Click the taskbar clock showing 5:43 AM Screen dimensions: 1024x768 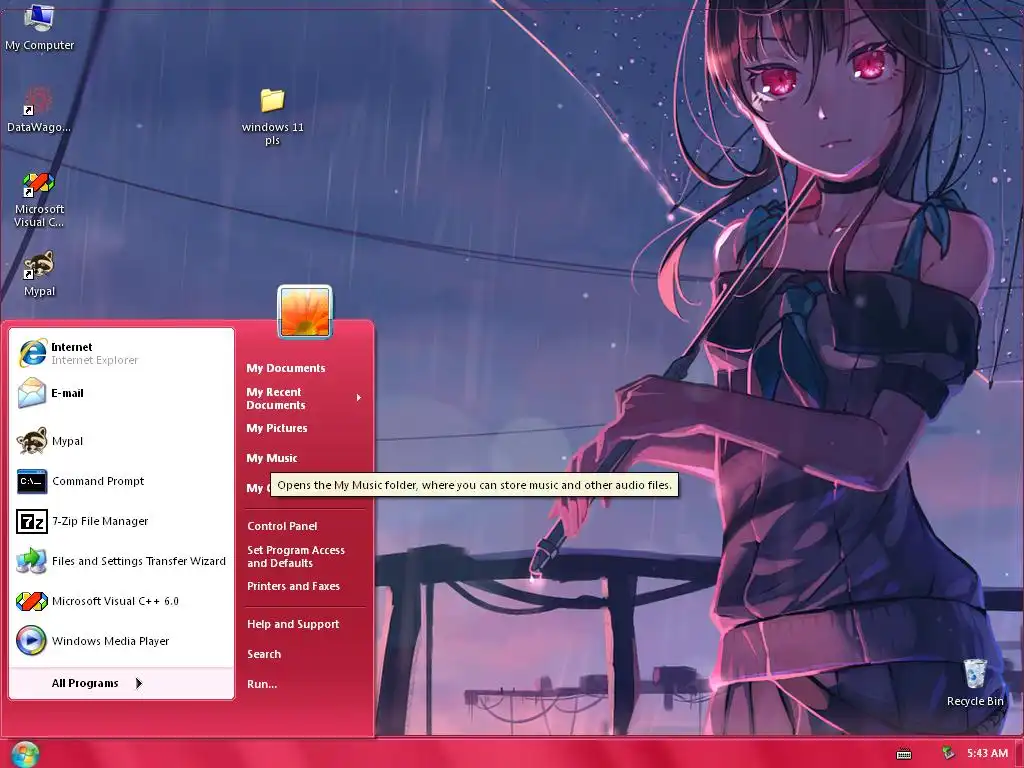987,753
